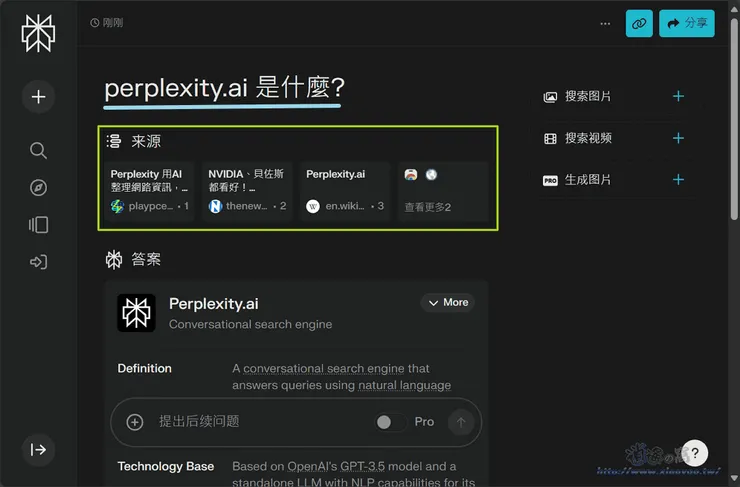Click the 搜索视频 film icon
Viewport: 740px width, 487px height.
[x=550, y=138]
